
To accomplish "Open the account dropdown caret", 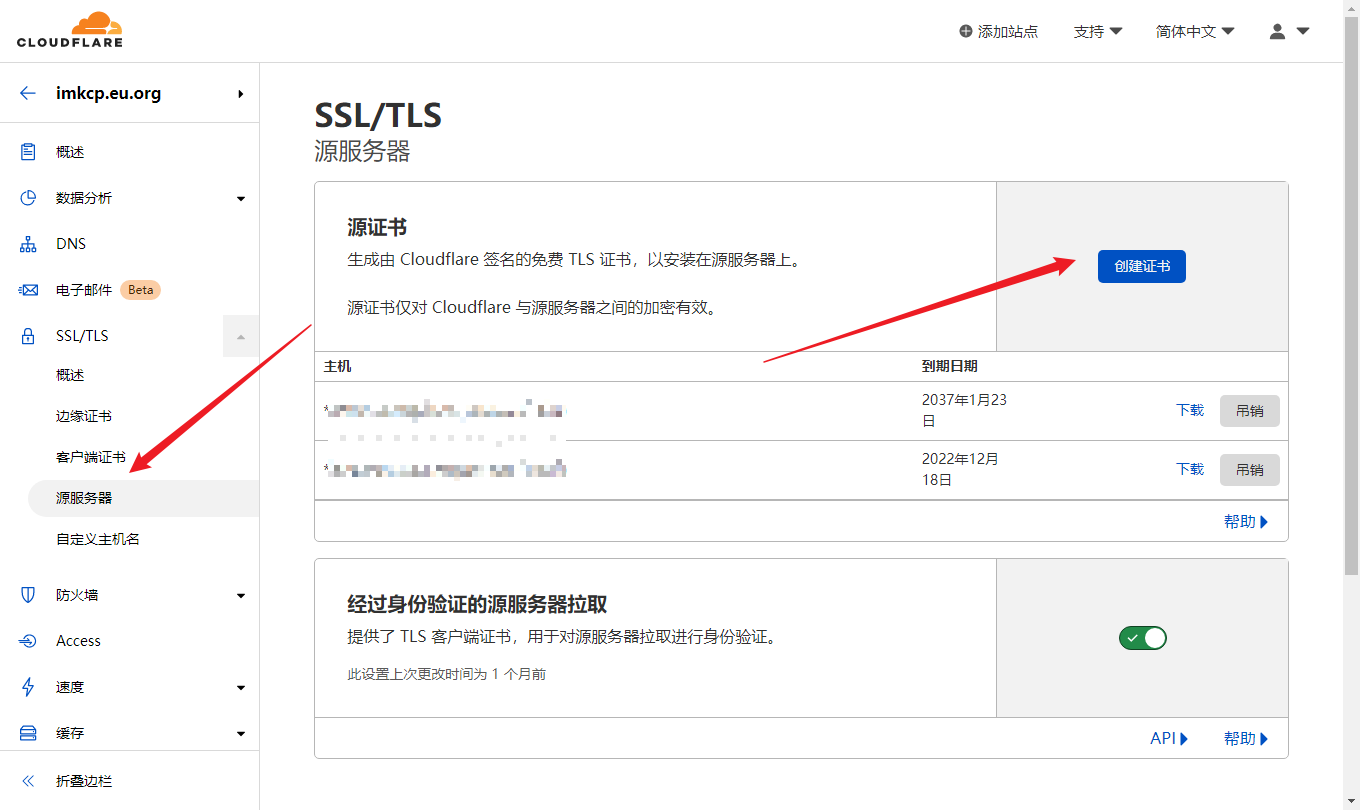I will [1303, 31].
